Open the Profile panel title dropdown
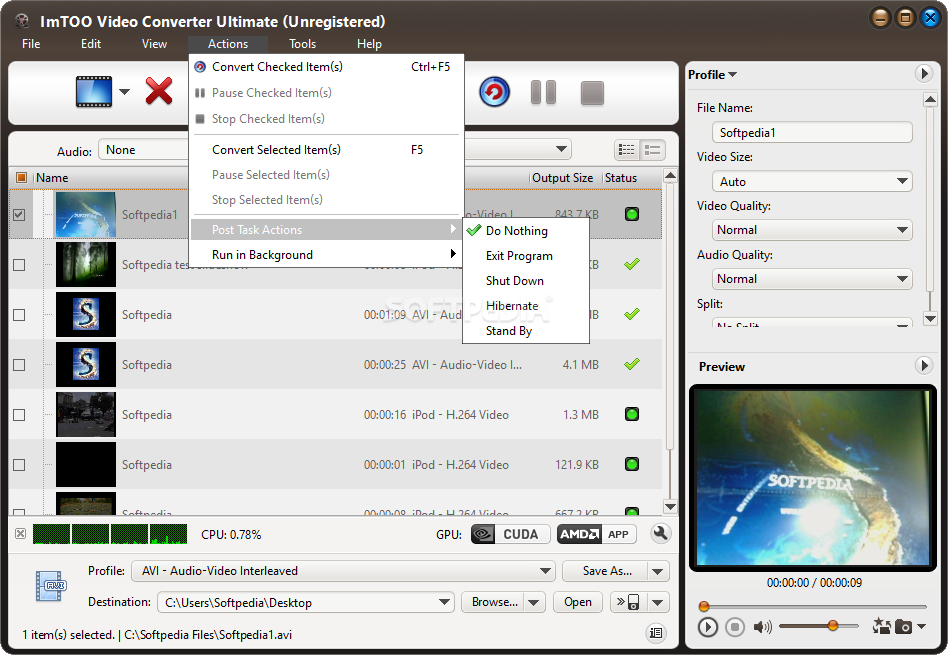Viewport: 948px width, 655px height. click(x=712, y=74)
